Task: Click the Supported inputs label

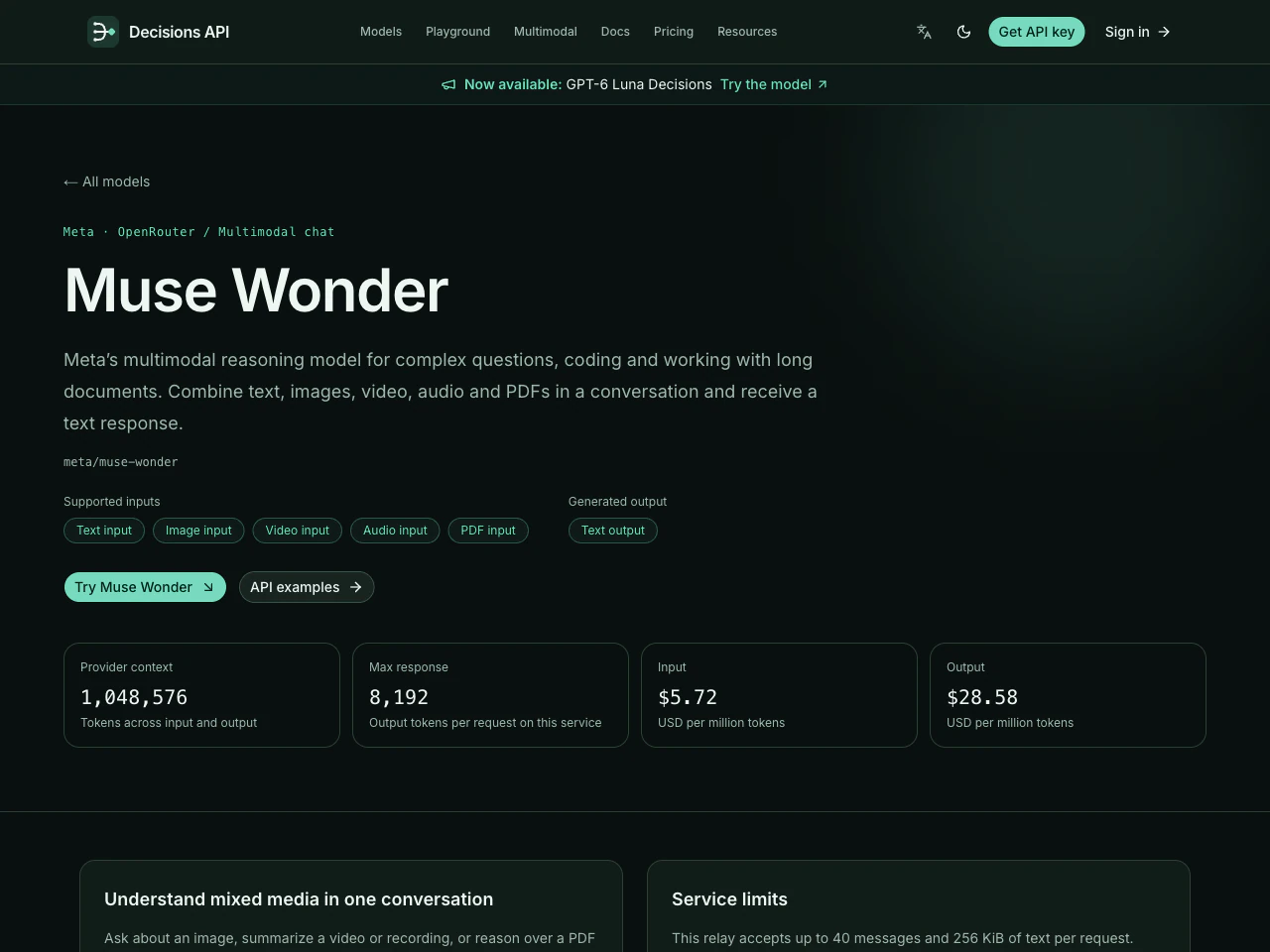Action: click(112, 502)
